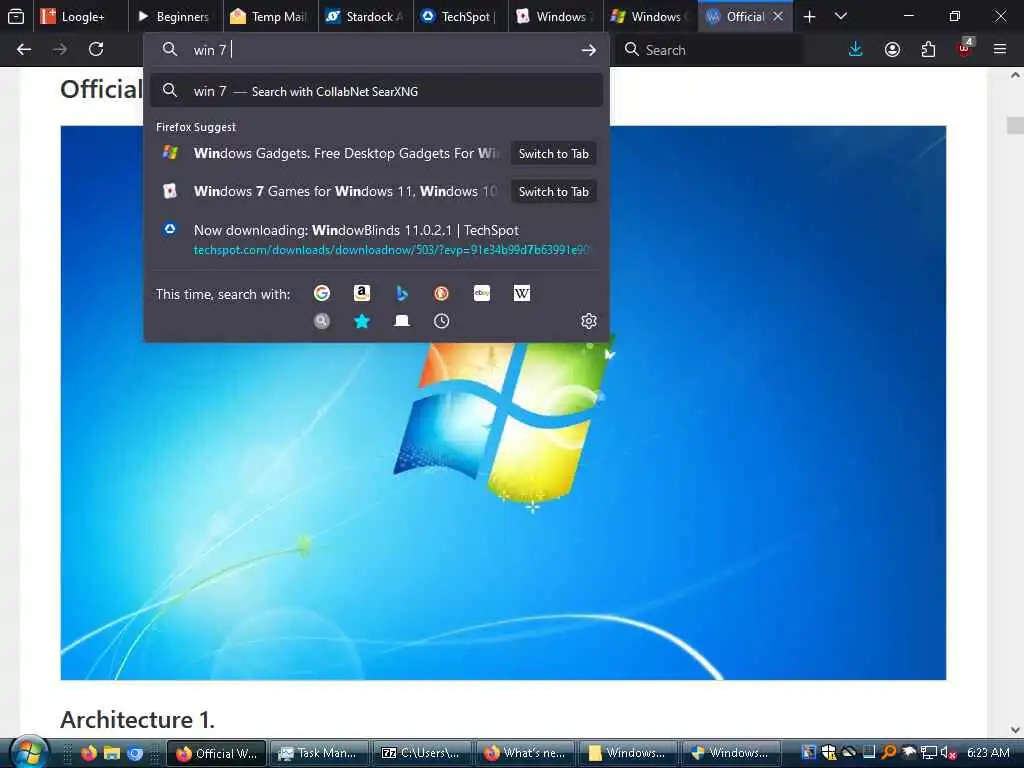Search this time with Amazon
This screenshot has width=1024, height=768.
click(x=362, y=293)
